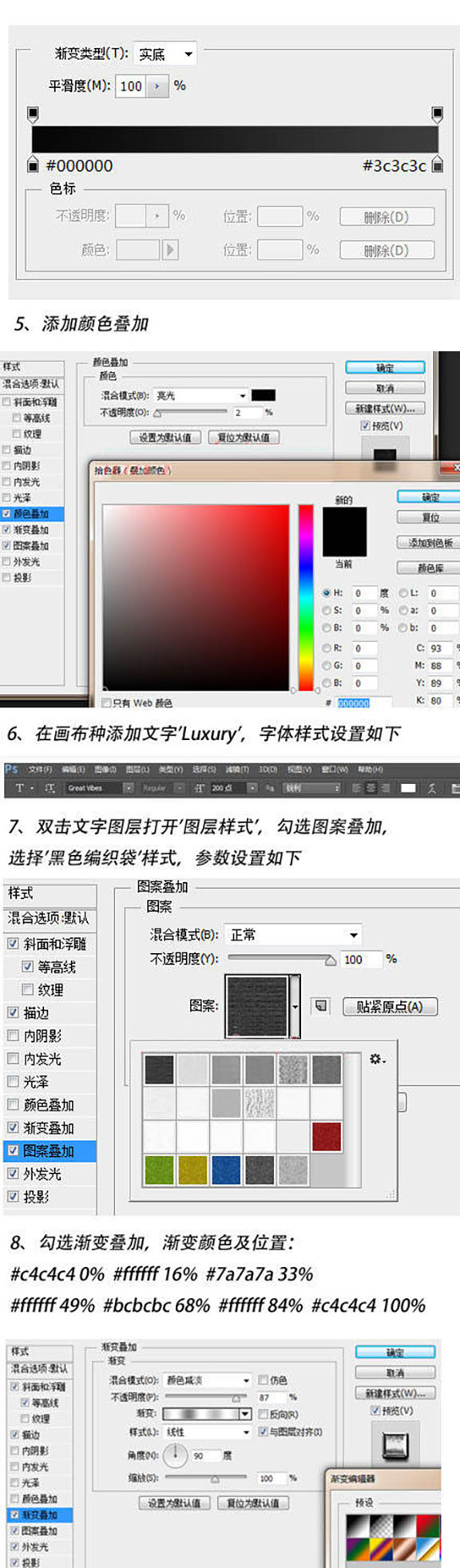460x1568 pixels.
Task: Open the Great Vibes font family dropdown
Action: click(99, 788)
